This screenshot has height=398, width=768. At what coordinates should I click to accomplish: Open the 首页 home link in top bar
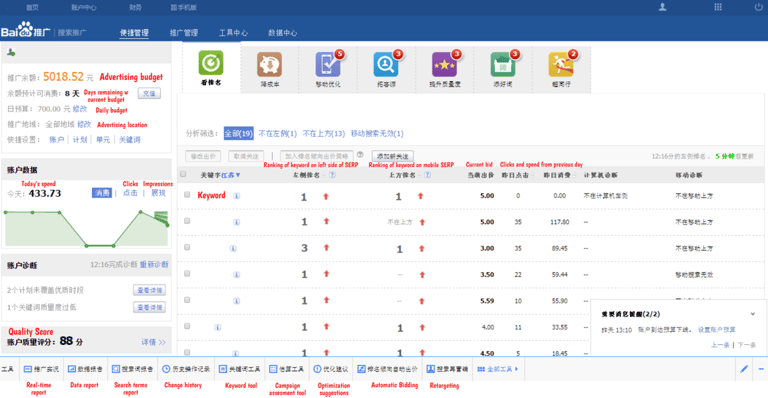click(x=32, y=7)
